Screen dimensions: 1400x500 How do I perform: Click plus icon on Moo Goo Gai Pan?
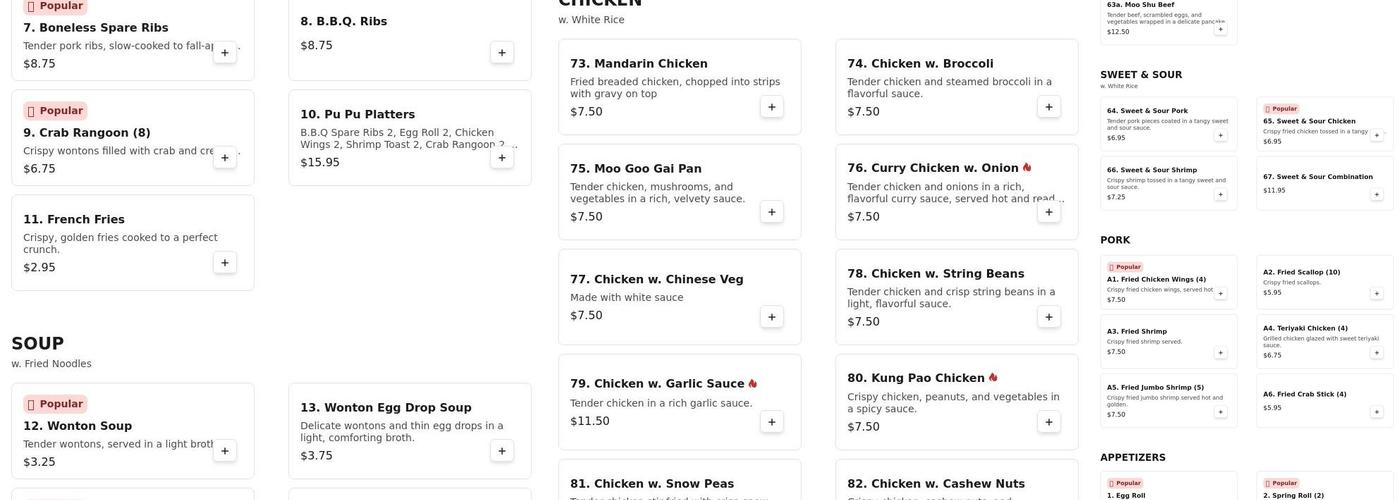(x=772, y=212)
